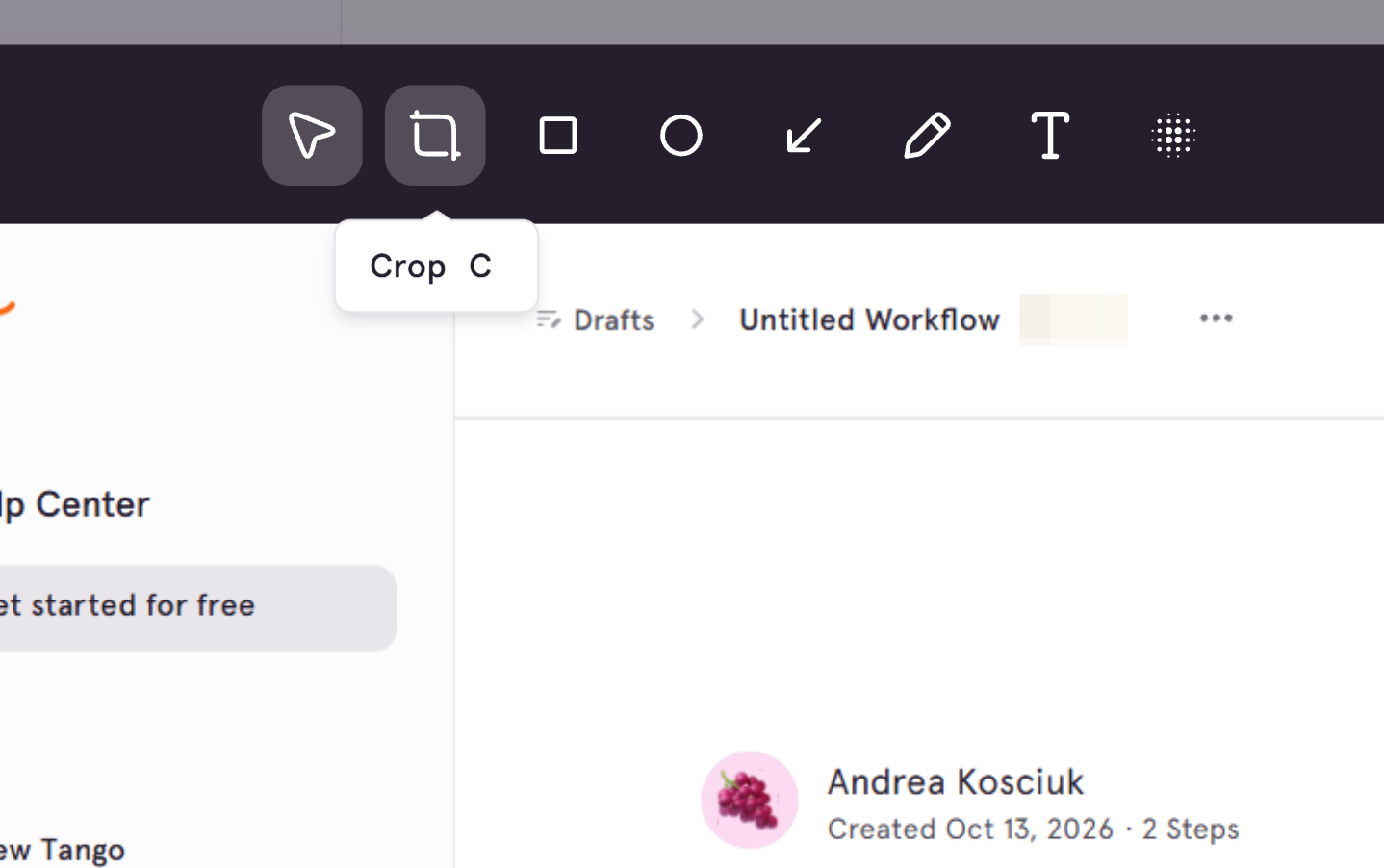Select the pointer selection tool
1384x868 pixels.
tap(312, 136)
